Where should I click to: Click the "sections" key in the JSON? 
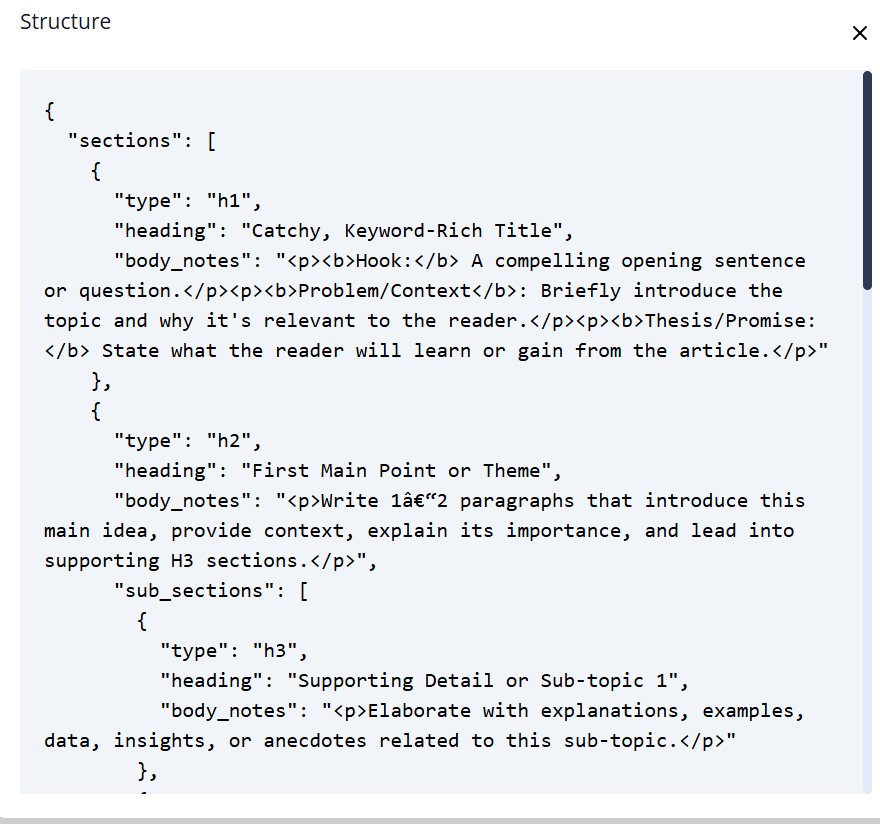[x=125, y=141]
